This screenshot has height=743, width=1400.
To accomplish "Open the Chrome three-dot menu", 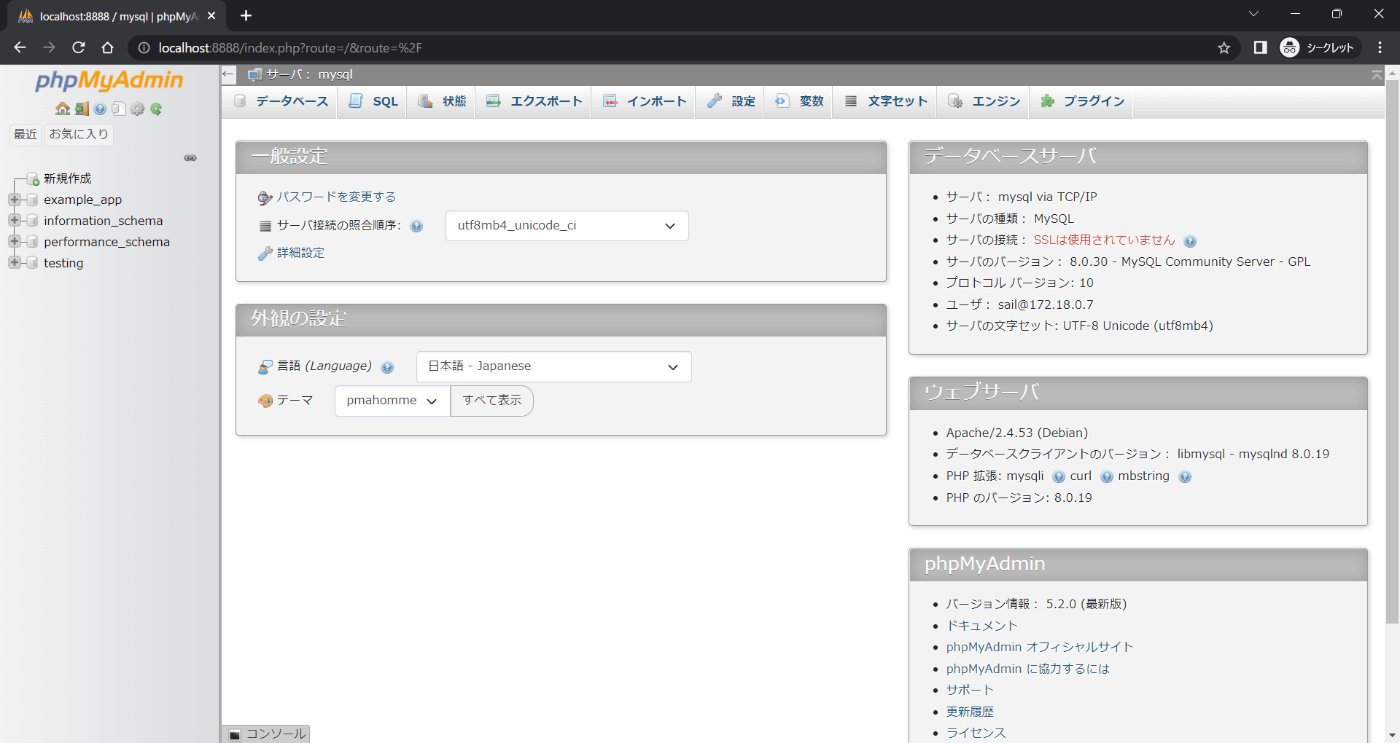I will click(1380, 47).
